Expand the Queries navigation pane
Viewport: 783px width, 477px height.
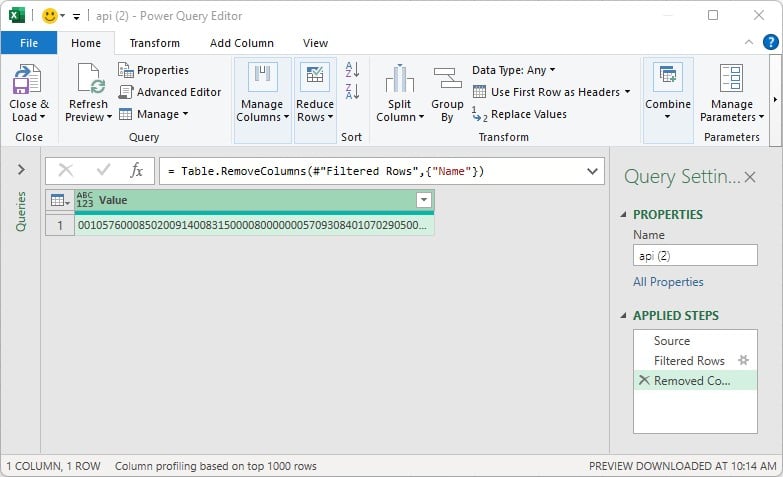point(21,171)
